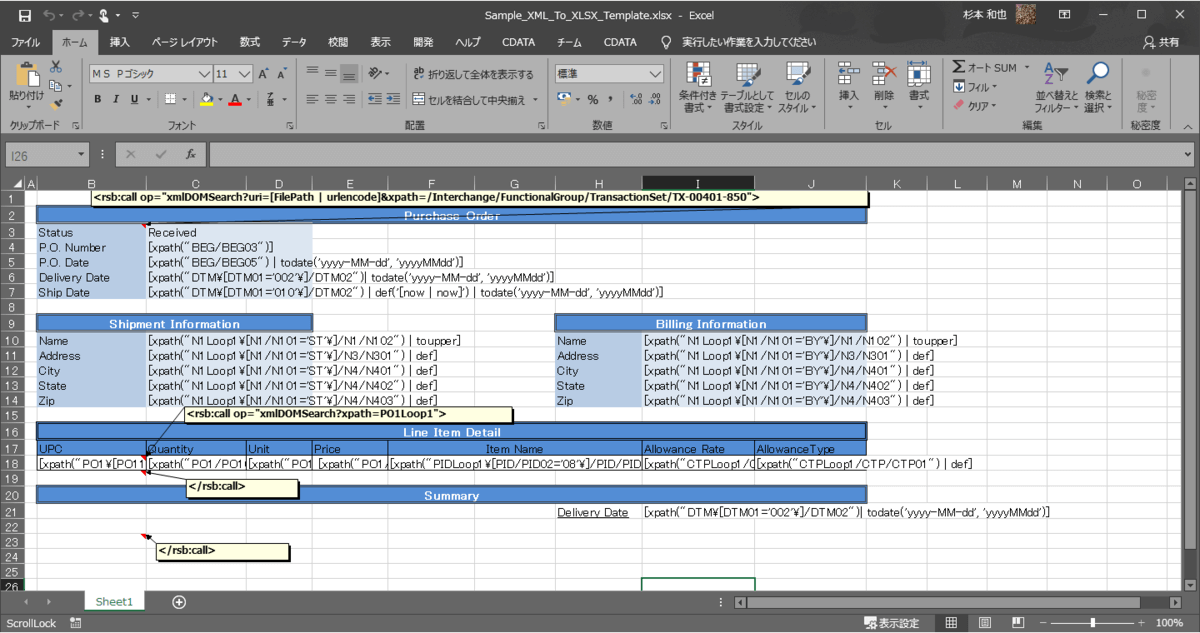
Task: Toggle Bold formatting
Action: (x=98, y=99)
